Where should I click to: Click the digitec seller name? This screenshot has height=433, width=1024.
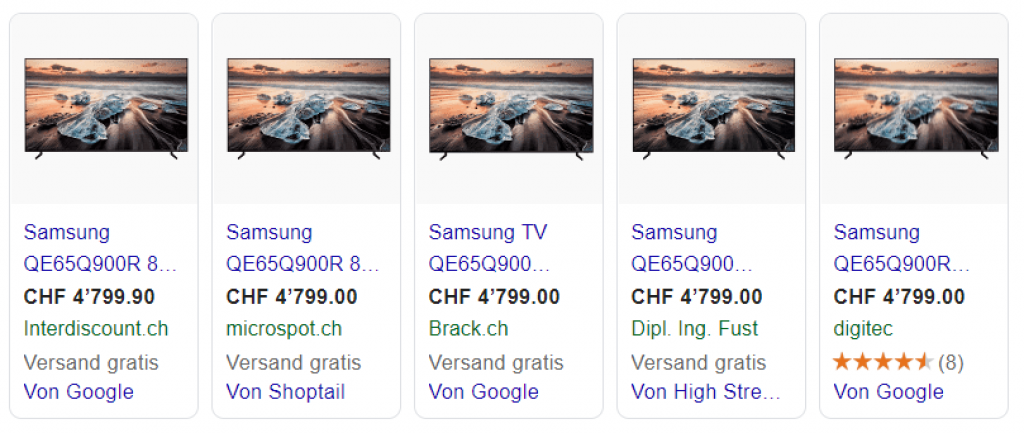(x=863, y=328)
